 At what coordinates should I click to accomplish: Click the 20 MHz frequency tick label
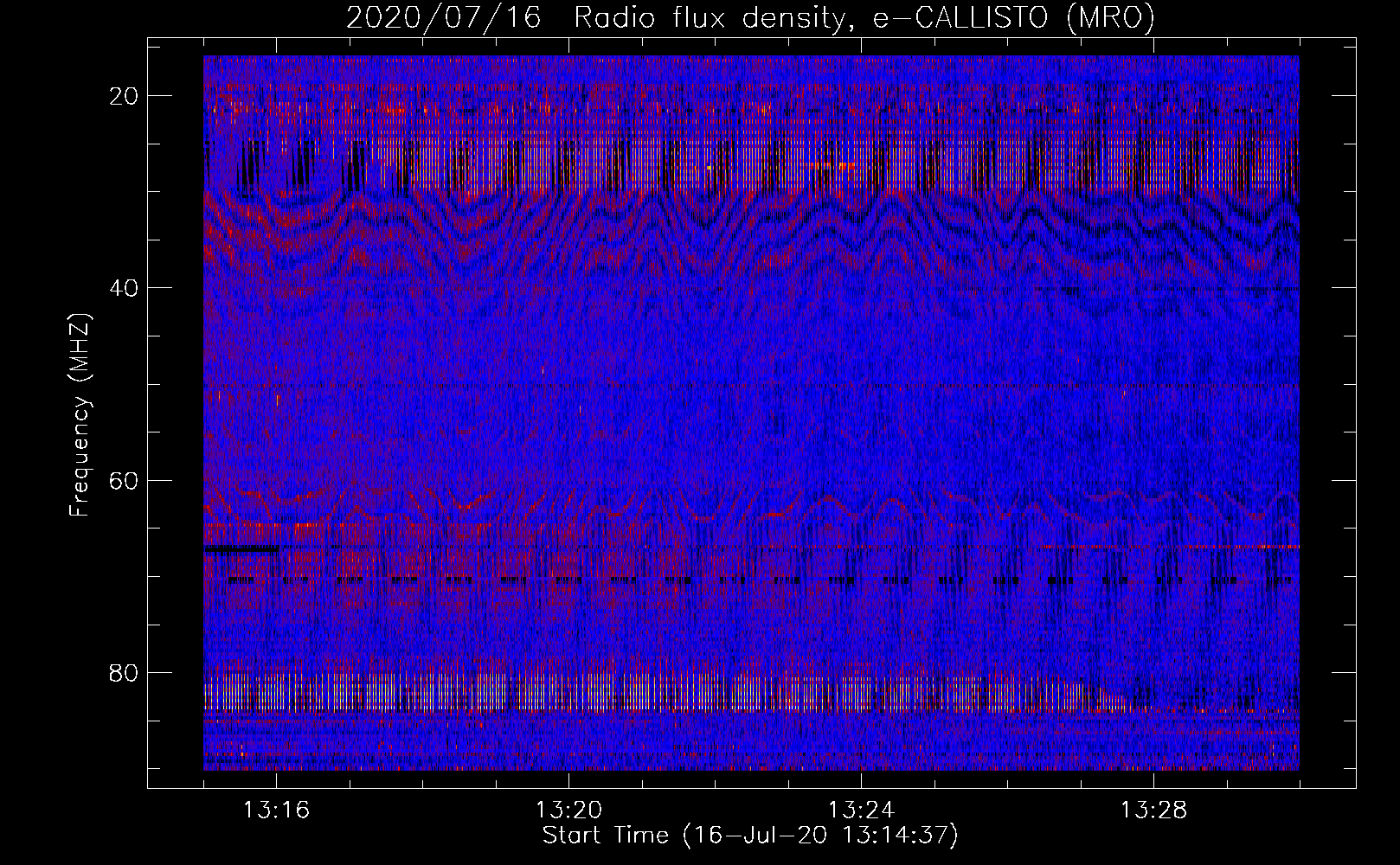pos(125,96)
